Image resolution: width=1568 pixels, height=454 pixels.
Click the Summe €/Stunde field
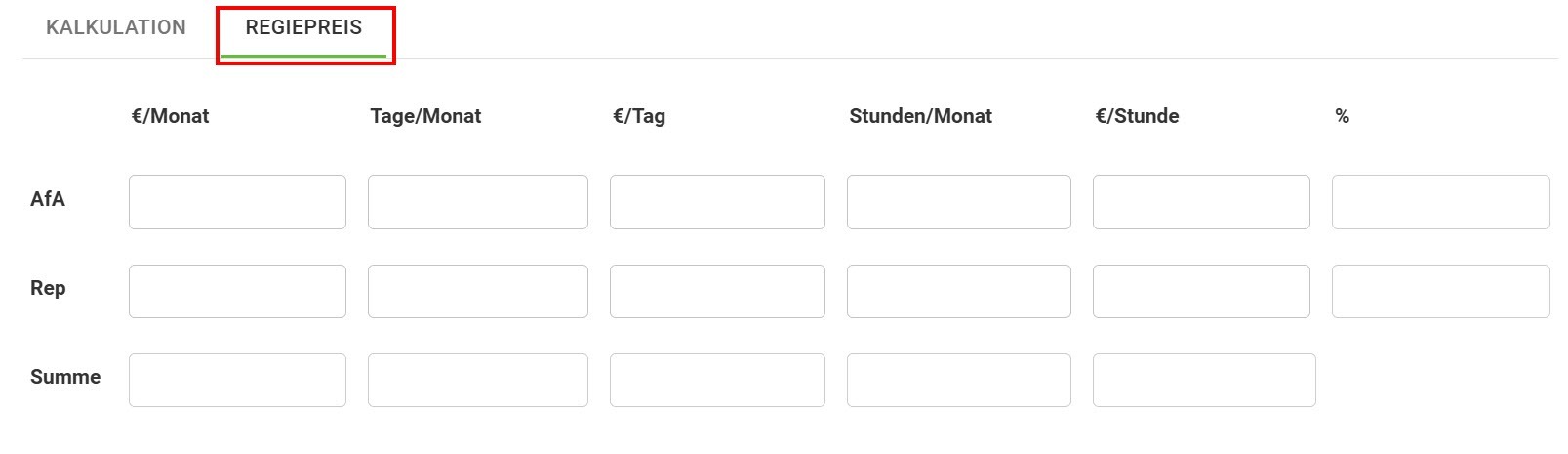pyautogui.click(x=1204, y=380)
